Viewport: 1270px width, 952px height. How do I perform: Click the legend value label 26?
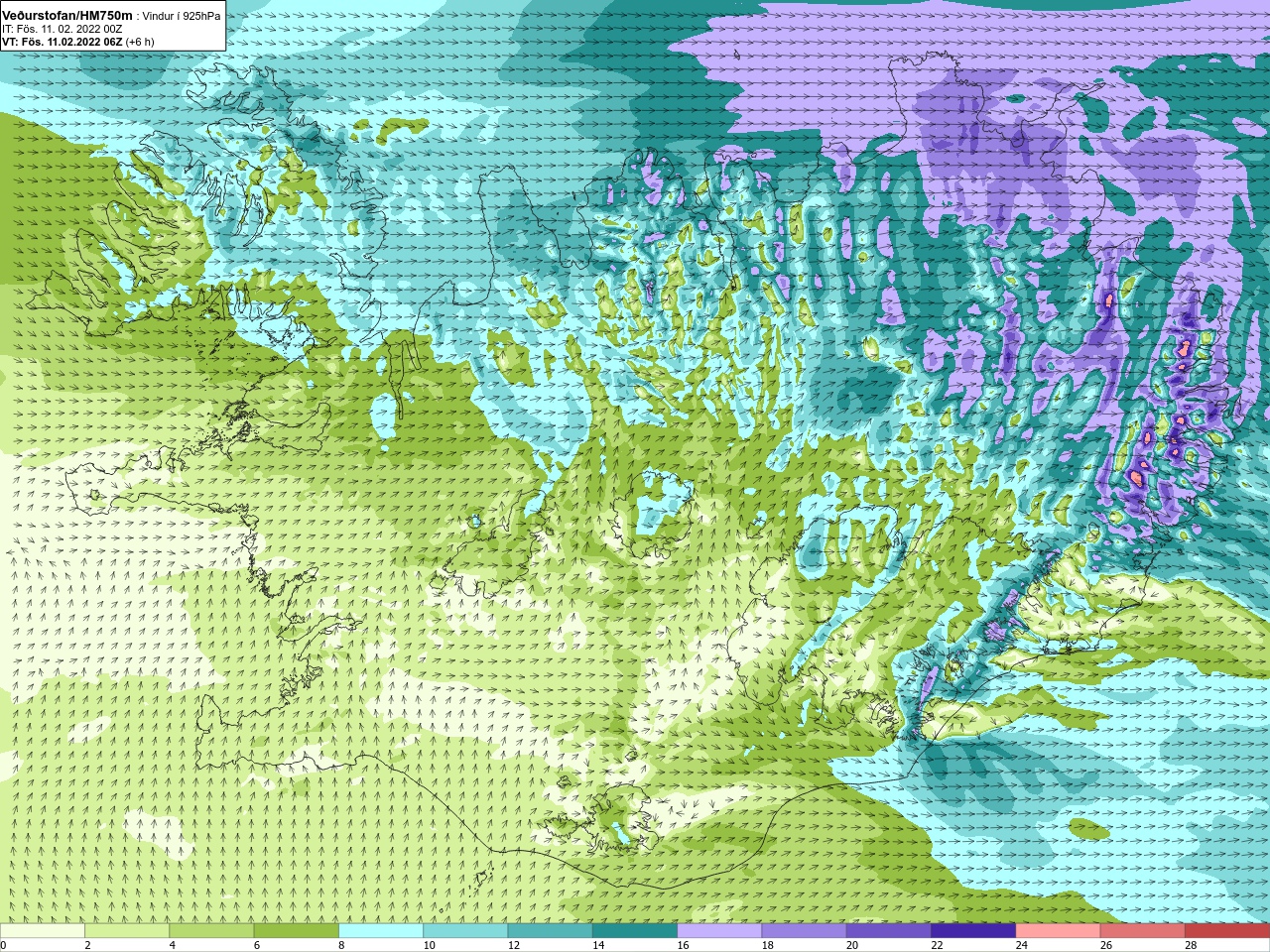pyautogui.click(x=1106, y=945)
